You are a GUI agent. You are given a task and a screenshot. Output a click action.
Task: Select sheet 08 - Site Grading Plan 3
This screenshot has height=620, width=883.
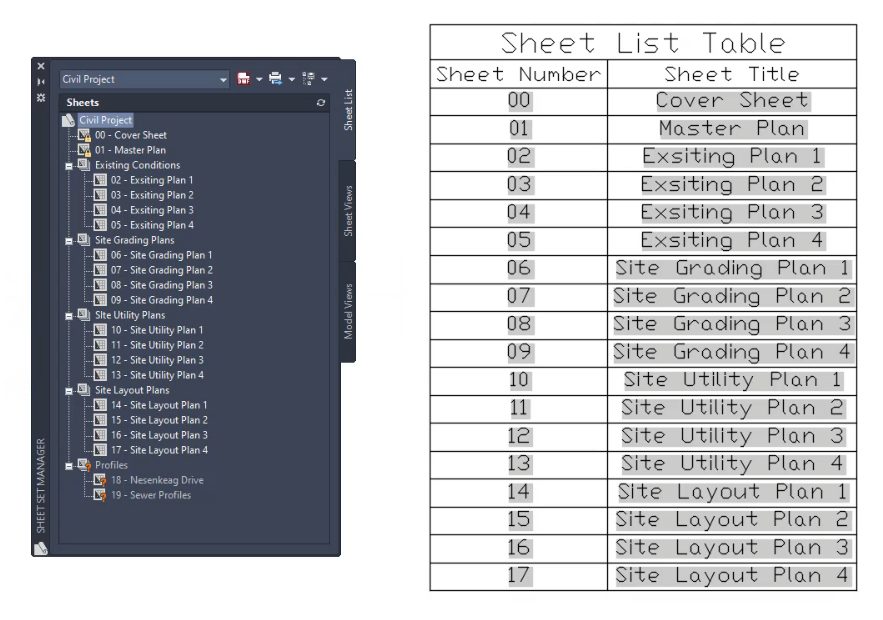click(x=162, y=285)
